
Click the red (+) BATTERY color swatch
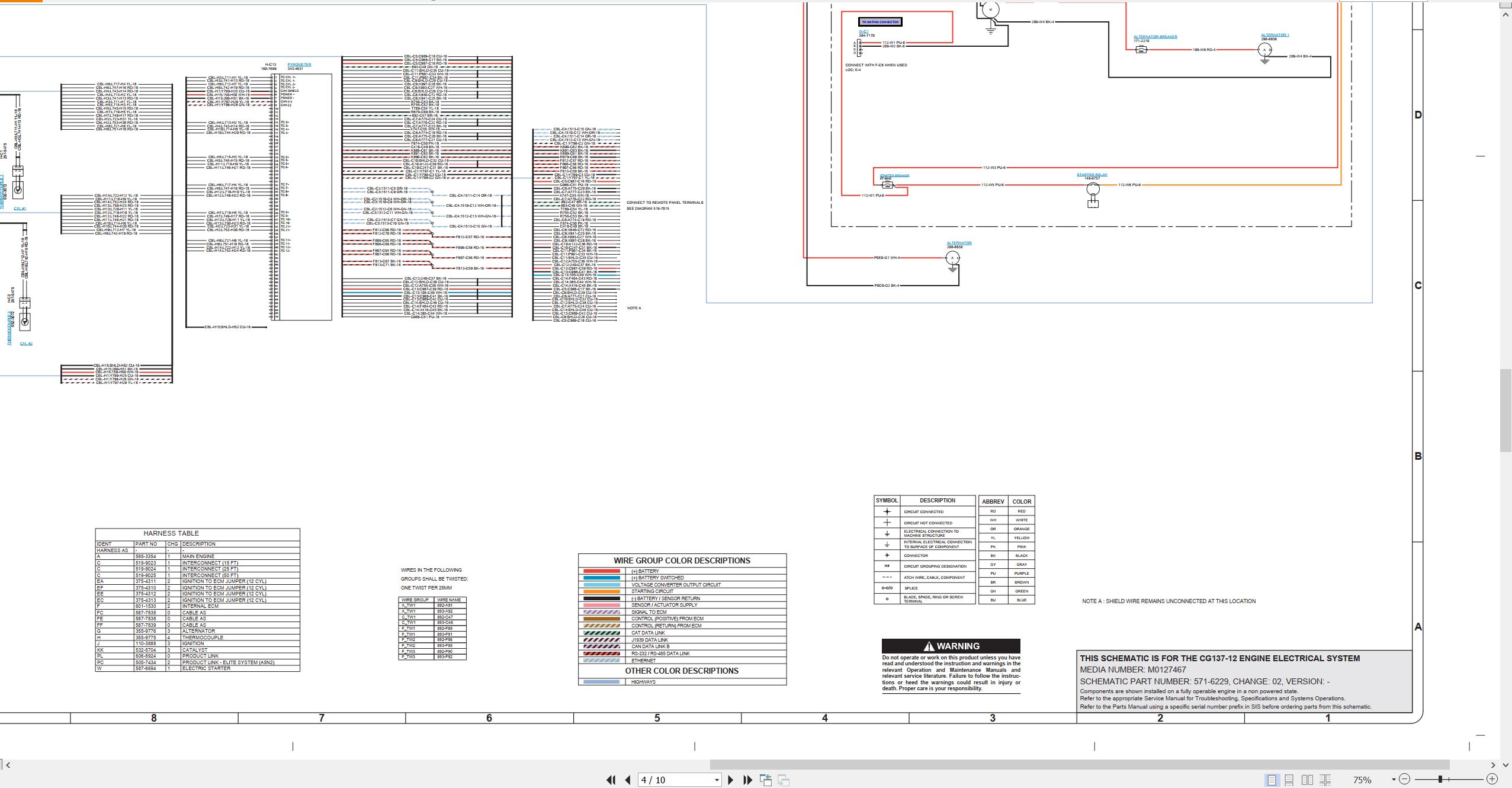(x=601, y=571)
